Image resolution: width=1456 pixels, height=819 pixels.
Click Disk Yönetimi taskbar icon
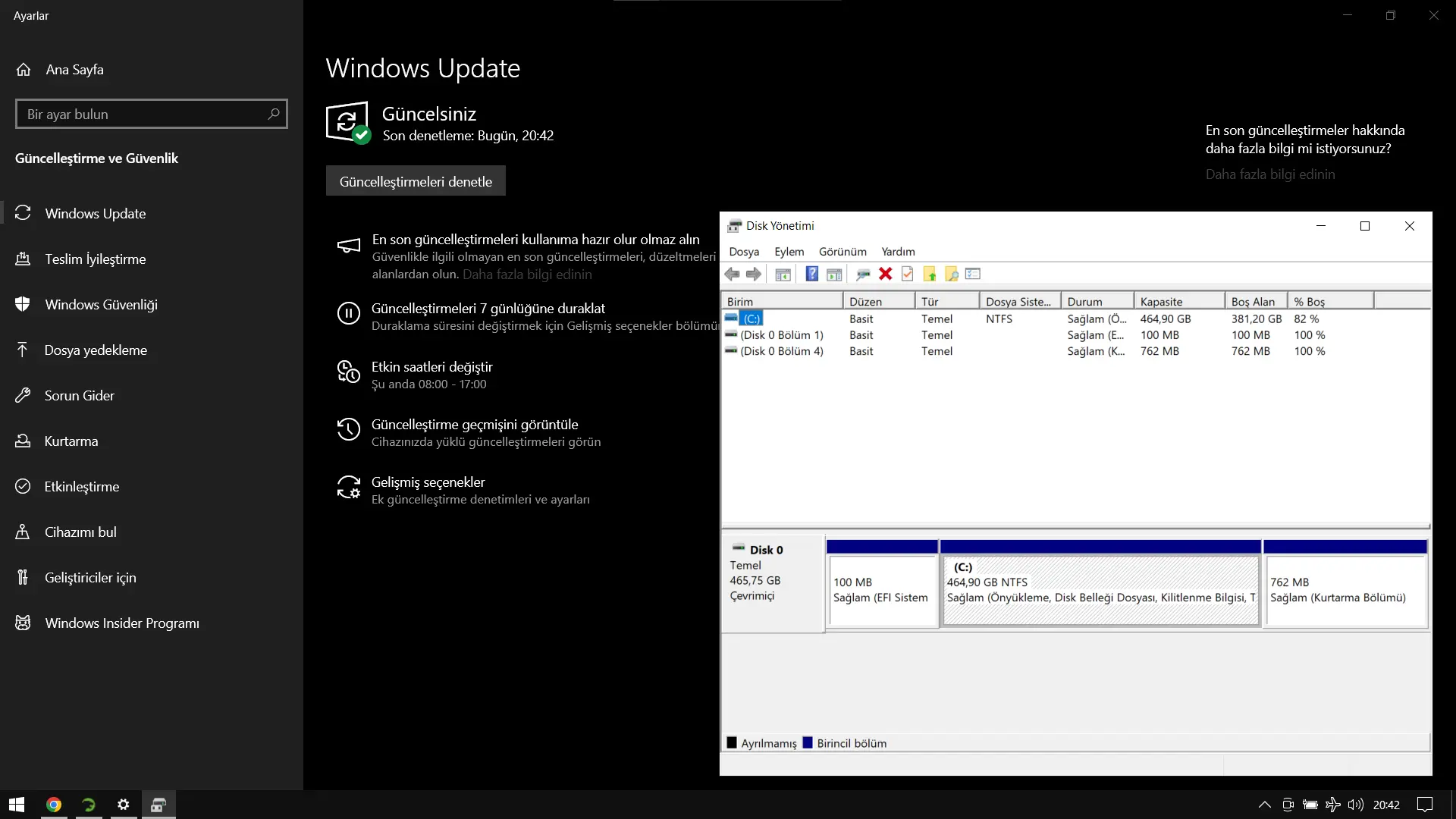[158, 805]
